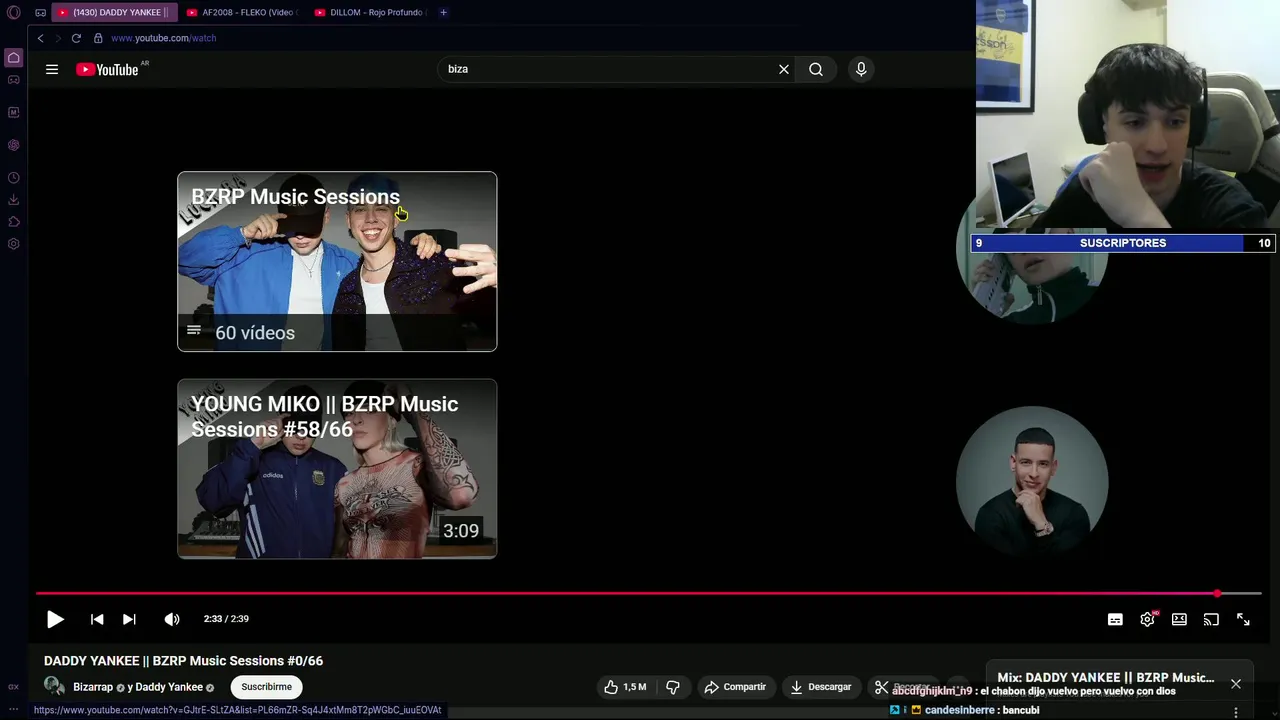Image resolution: width=1280 pixels, height=720 pixels.
Task: Skip to the next video
Action: [129, 619]
